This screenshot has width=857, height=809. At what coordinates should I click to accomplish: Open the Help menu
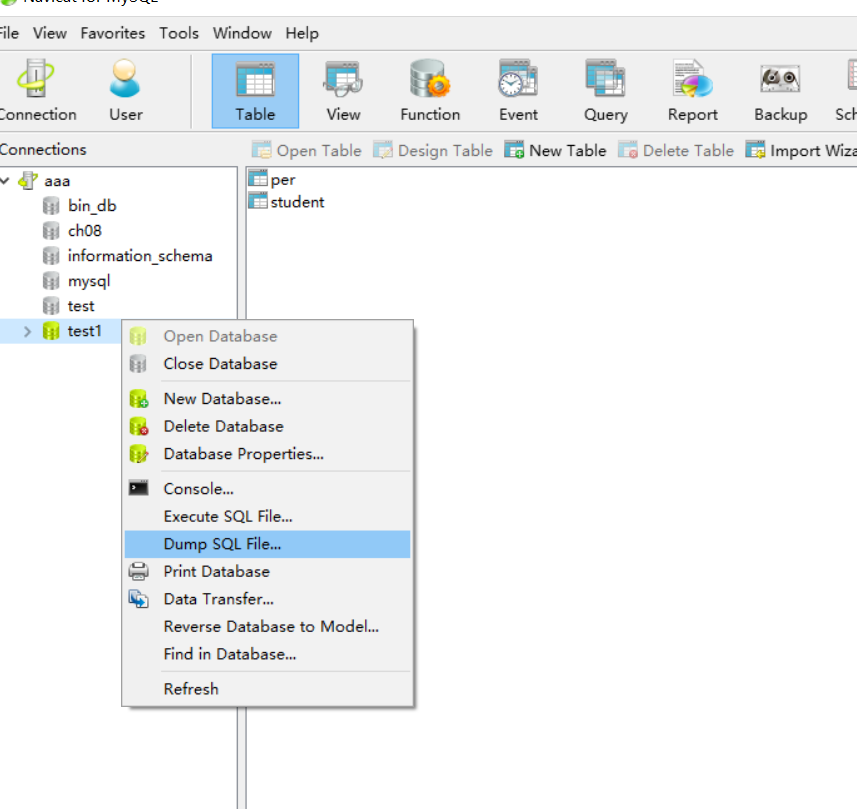302,33
